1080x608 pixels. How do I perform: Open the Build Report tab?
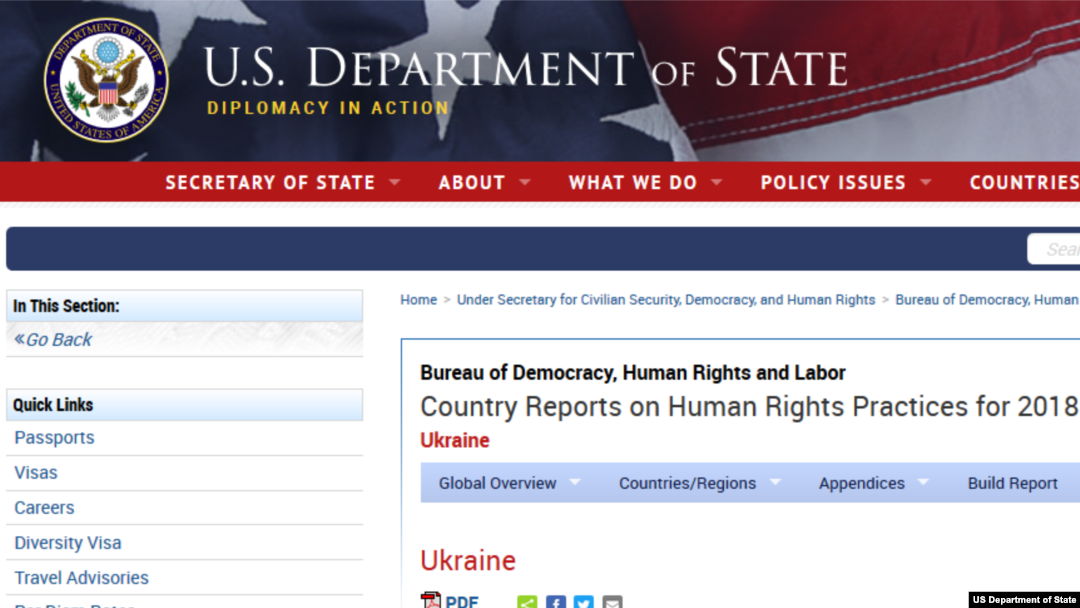(1012, 483)
